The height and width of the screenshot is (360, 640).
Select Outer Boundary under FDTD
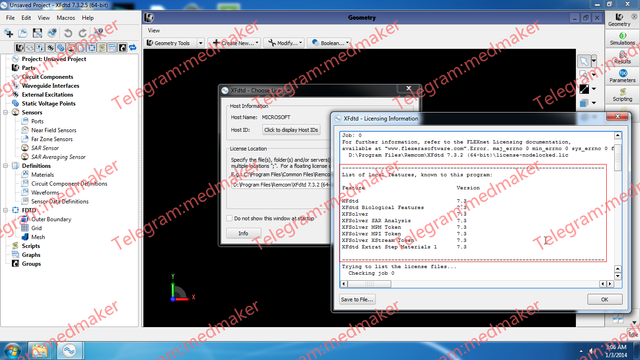click(x=51, y=219)
